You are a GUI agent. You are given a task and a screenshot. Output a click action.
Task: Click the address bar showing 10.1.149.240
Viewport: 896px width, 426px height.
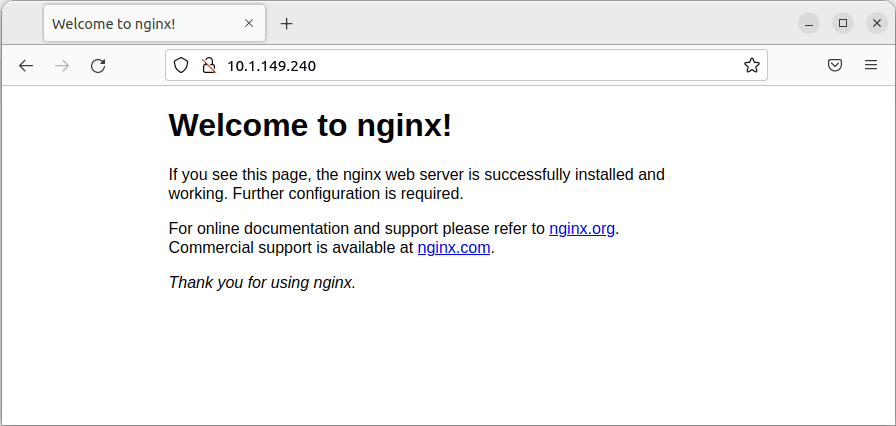click(x=466, y=66)
